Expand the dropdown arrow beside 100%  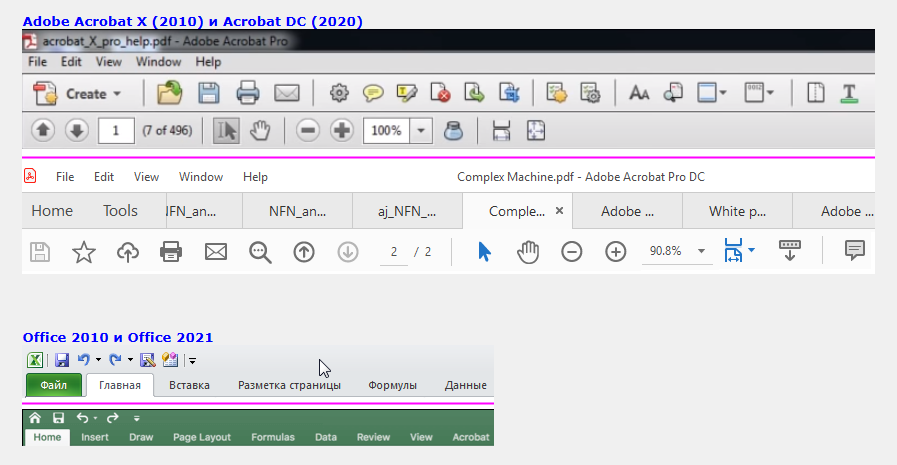[x=421, y=130]
